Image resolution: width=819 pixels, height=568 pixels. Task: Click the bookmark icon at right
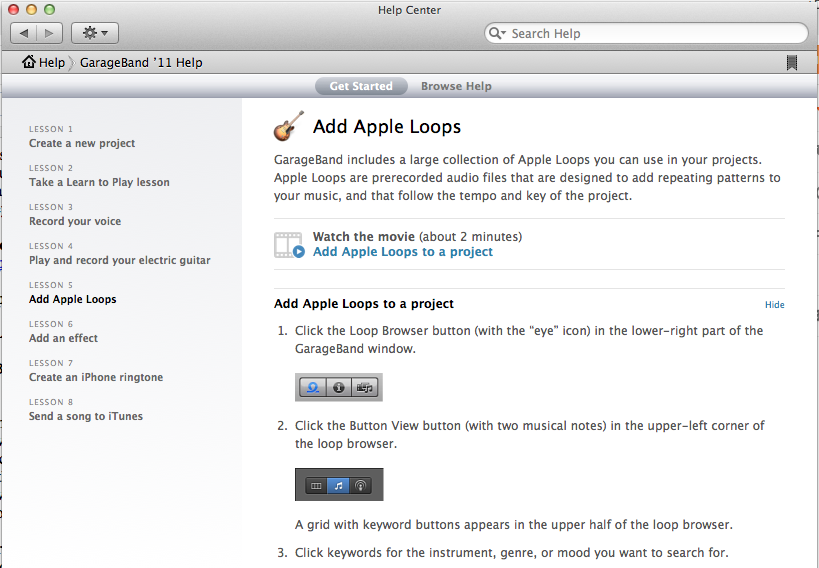pos(792,63)
